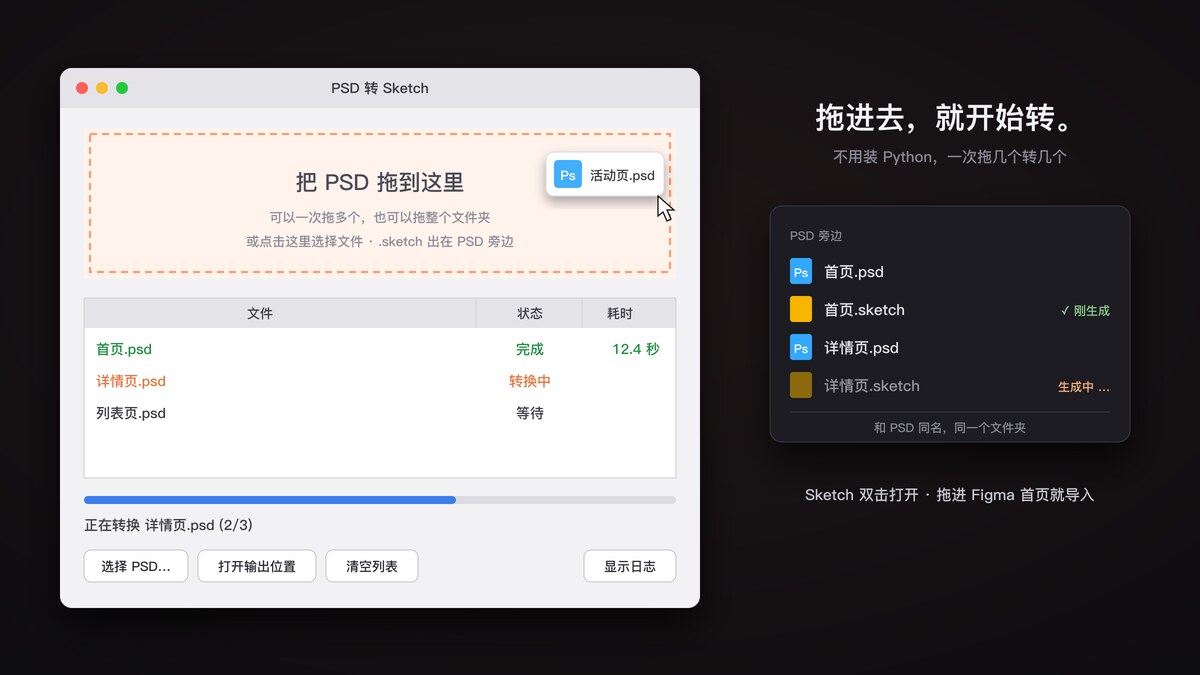Click the 转换中 status cell
Image resolution: width=1200 pixels, height=675 pixels.
(x=530, y=381)
